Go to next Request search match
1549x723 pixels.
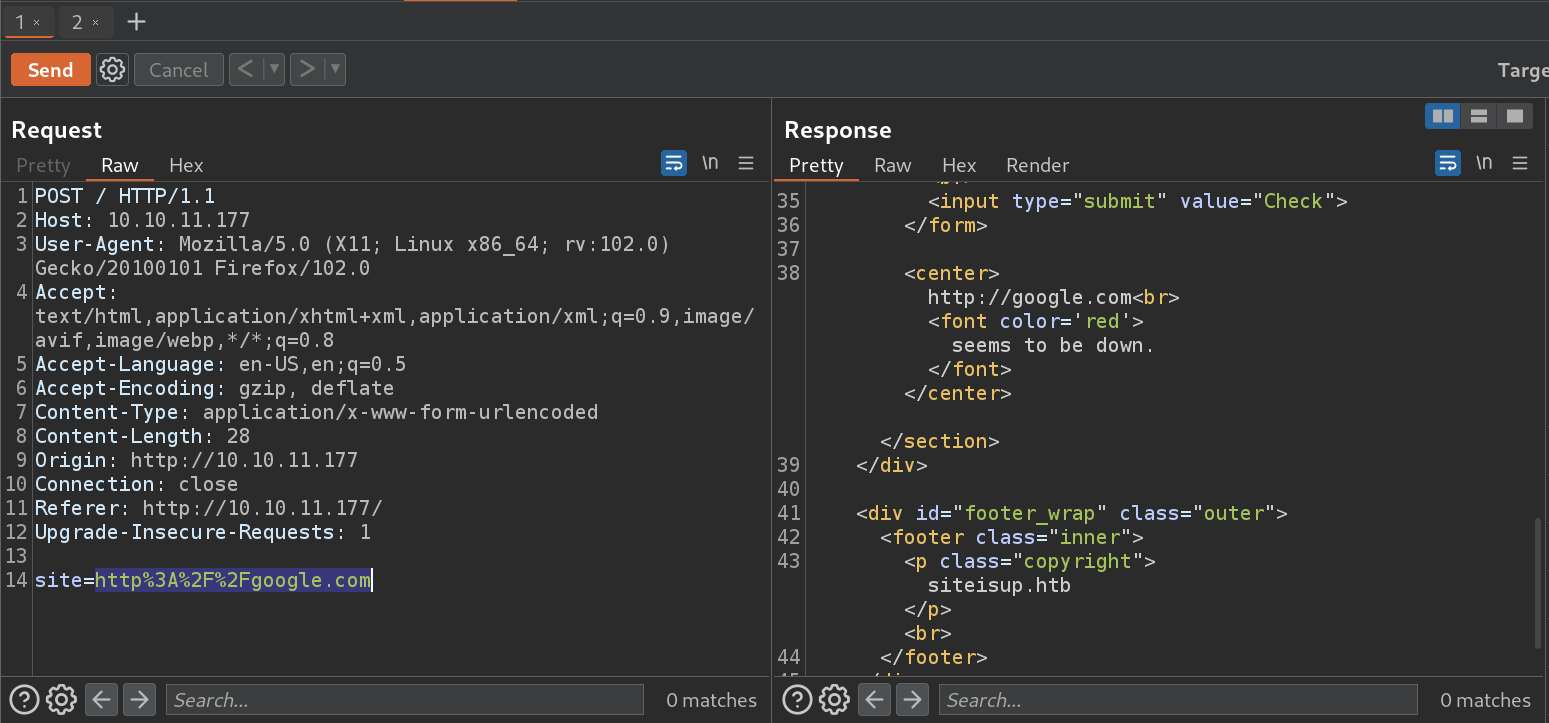pyautogui.click(x=139, y=699)
